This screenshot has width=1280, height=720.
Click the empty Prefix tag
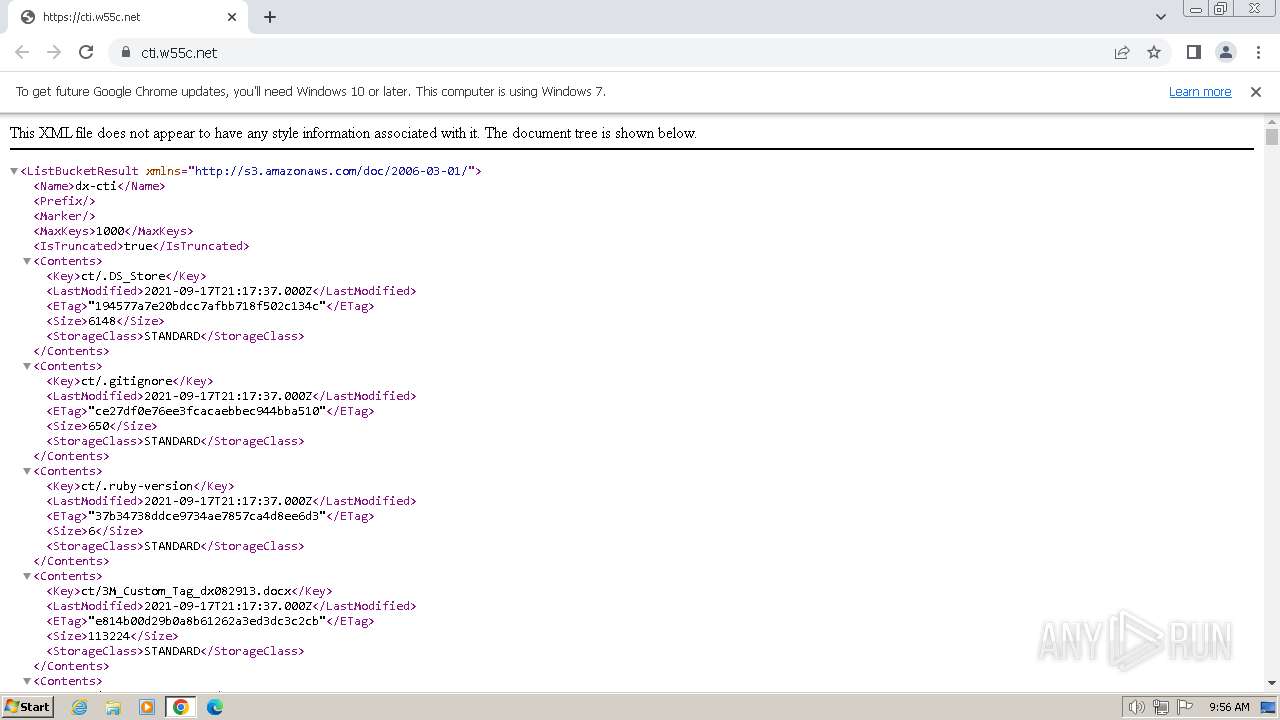64,201
